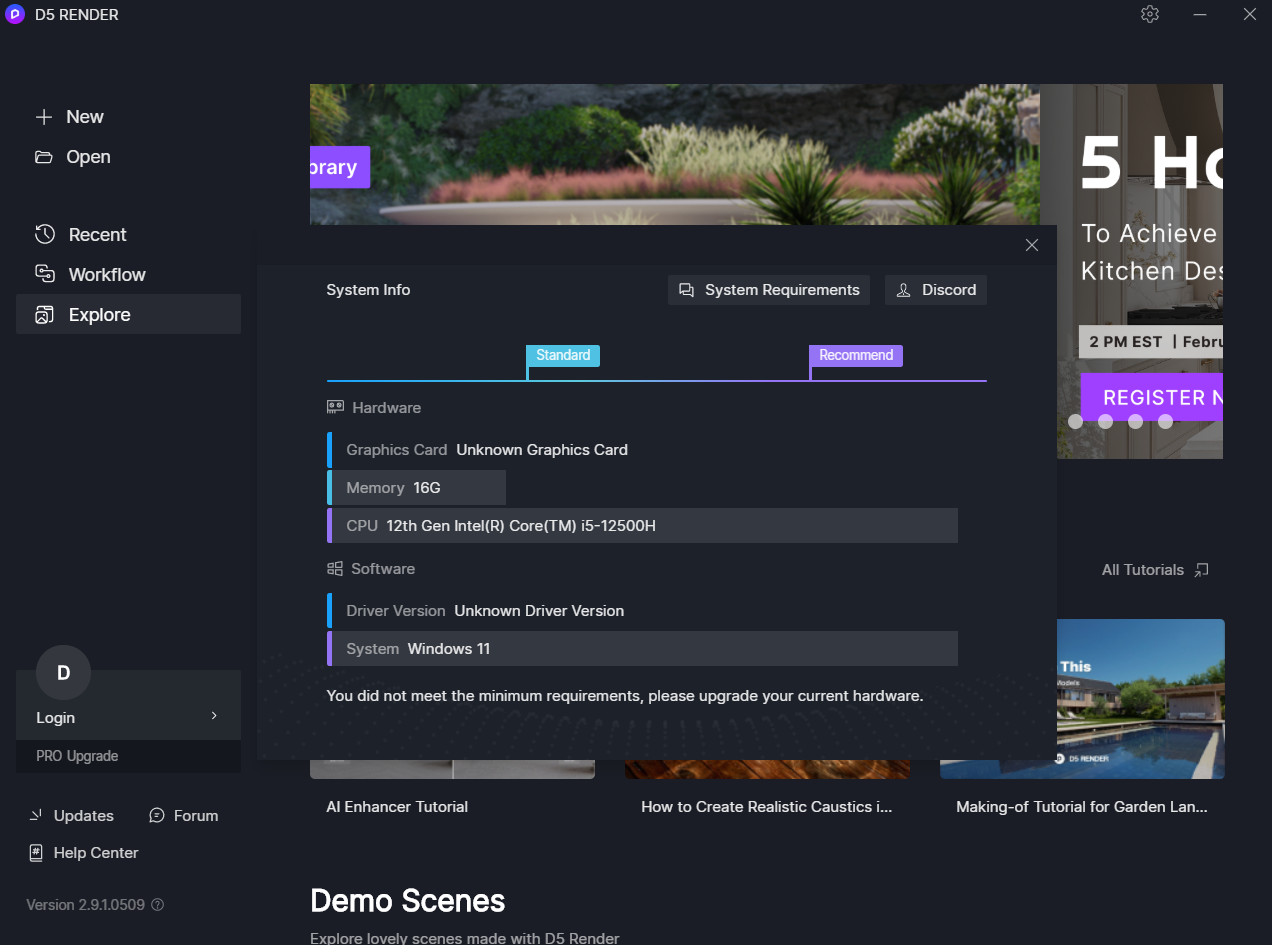Viewport: 1272px width, 945px height.
Task: Click the version info question mark icon
Action: (157, 905)
